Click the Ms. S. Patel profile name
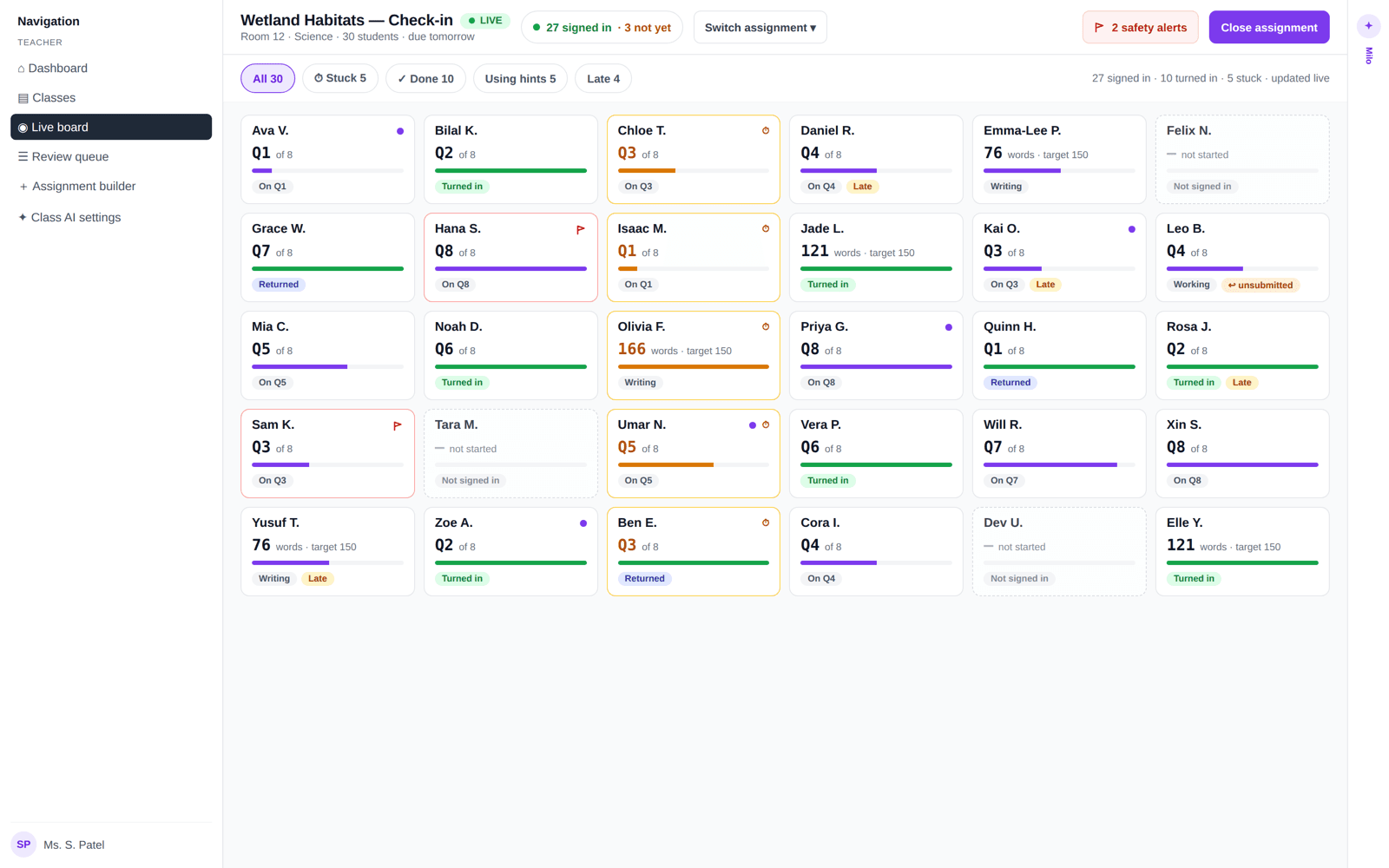Viewport: 1389px width, 868px height. [x=74, y=845]
